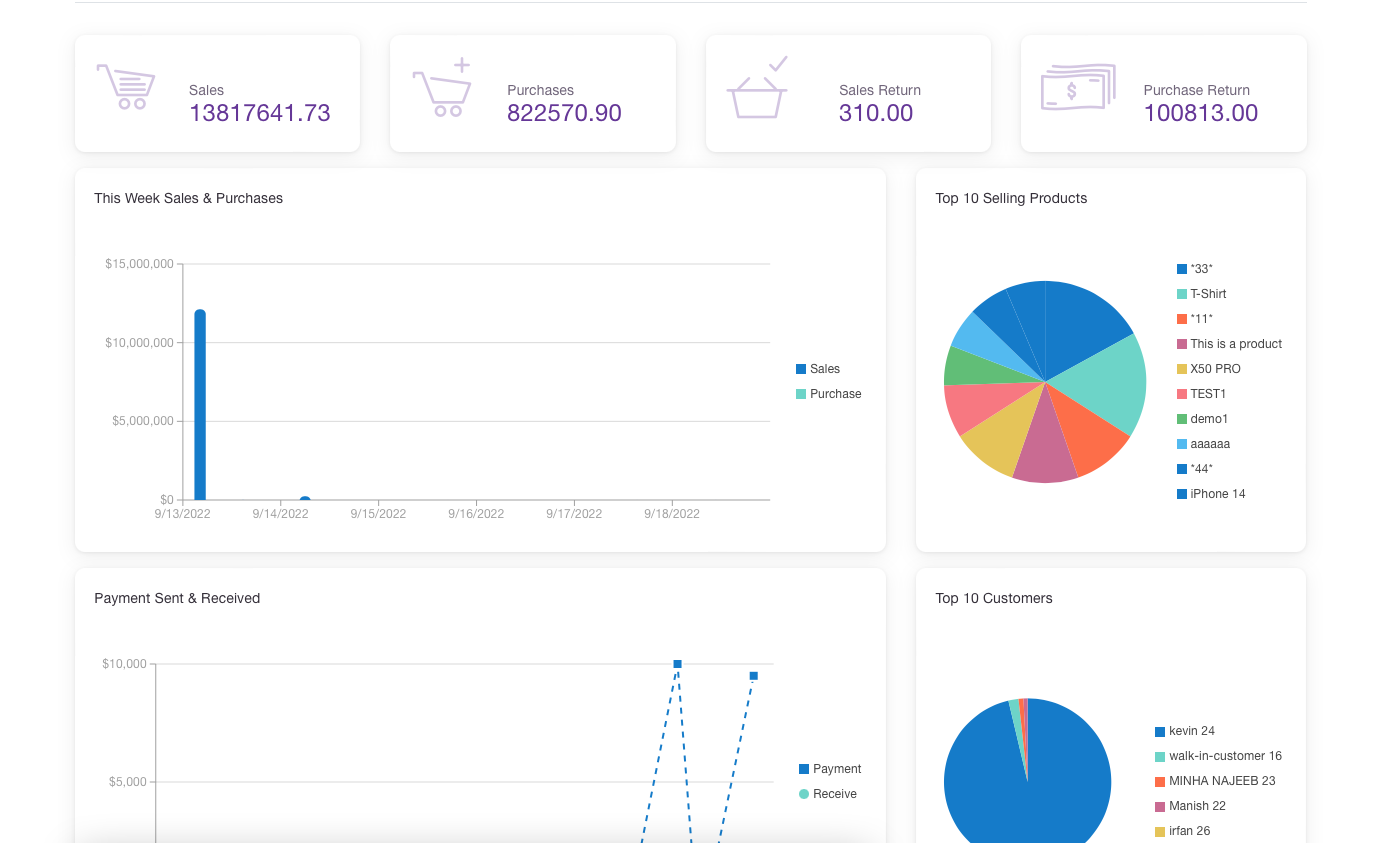Click the iPhone 14 legend entry

coord(1217,494)
